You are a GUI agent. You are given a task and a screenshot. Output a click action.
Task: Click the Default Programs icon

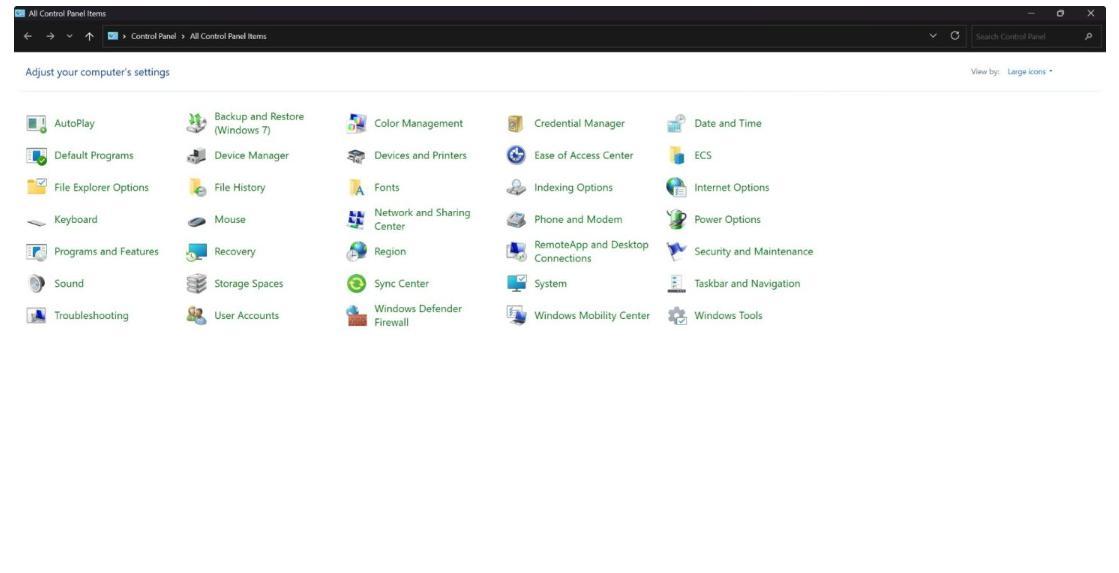(x=36, y=156)
